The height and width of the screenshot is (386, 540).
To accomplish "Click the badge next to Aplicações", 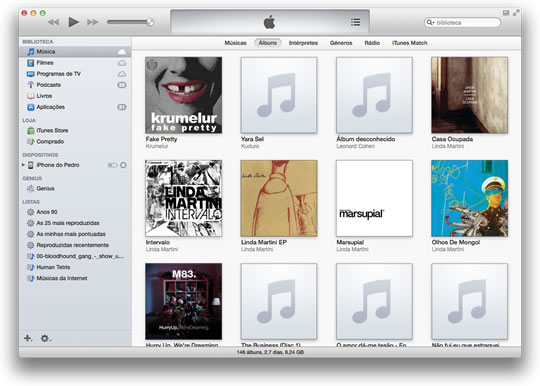I will pyautogui.click(x=122, y=107).
